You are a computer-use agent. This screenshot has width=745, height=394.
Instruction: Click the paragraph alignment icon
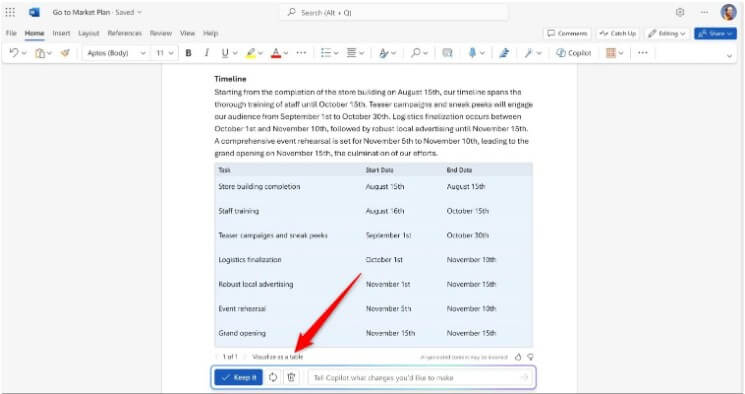click(352, 53)
